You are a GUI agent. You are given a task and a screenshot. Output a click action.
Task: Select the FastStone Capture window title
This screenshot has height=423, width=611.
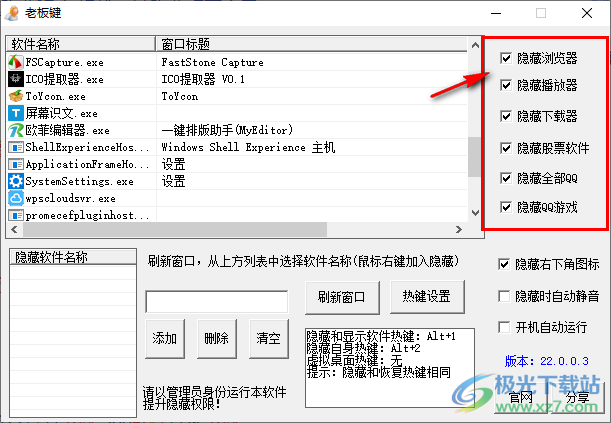[212, 62]
